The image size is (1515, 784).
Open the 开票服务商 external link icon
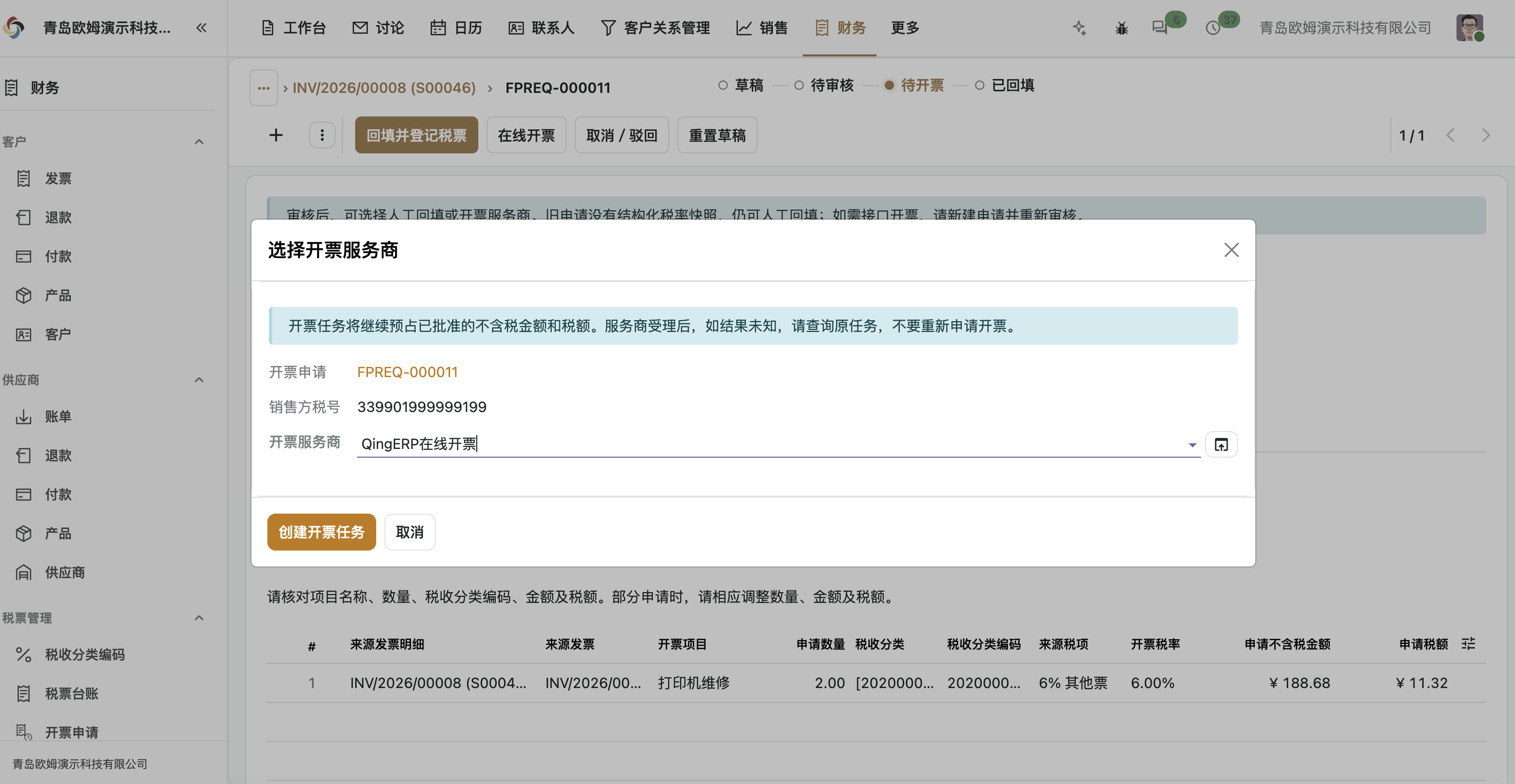(x=1221, y=444)
